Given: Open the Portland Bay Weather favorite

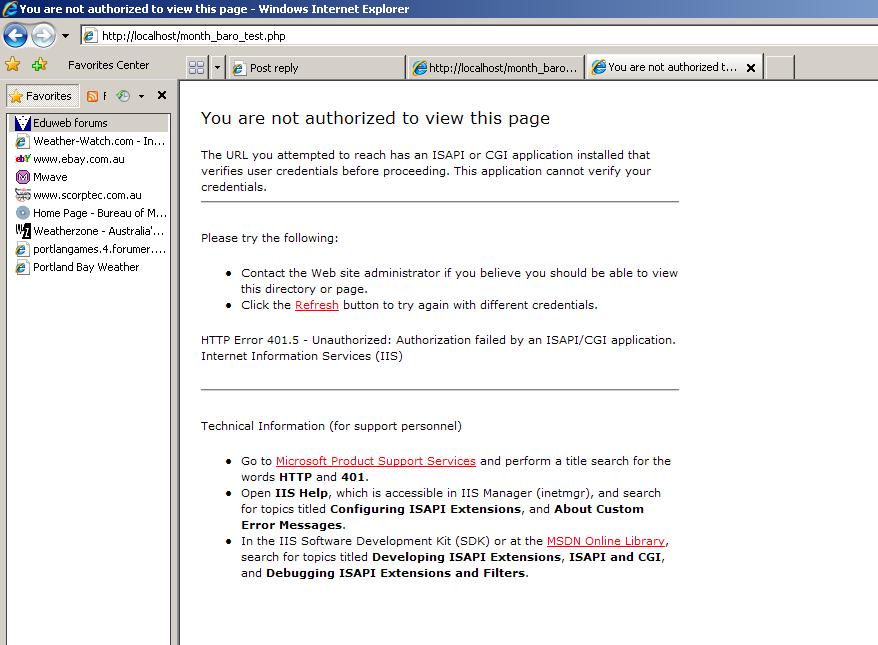Looking at the screenshot, I should pos(90,267).
